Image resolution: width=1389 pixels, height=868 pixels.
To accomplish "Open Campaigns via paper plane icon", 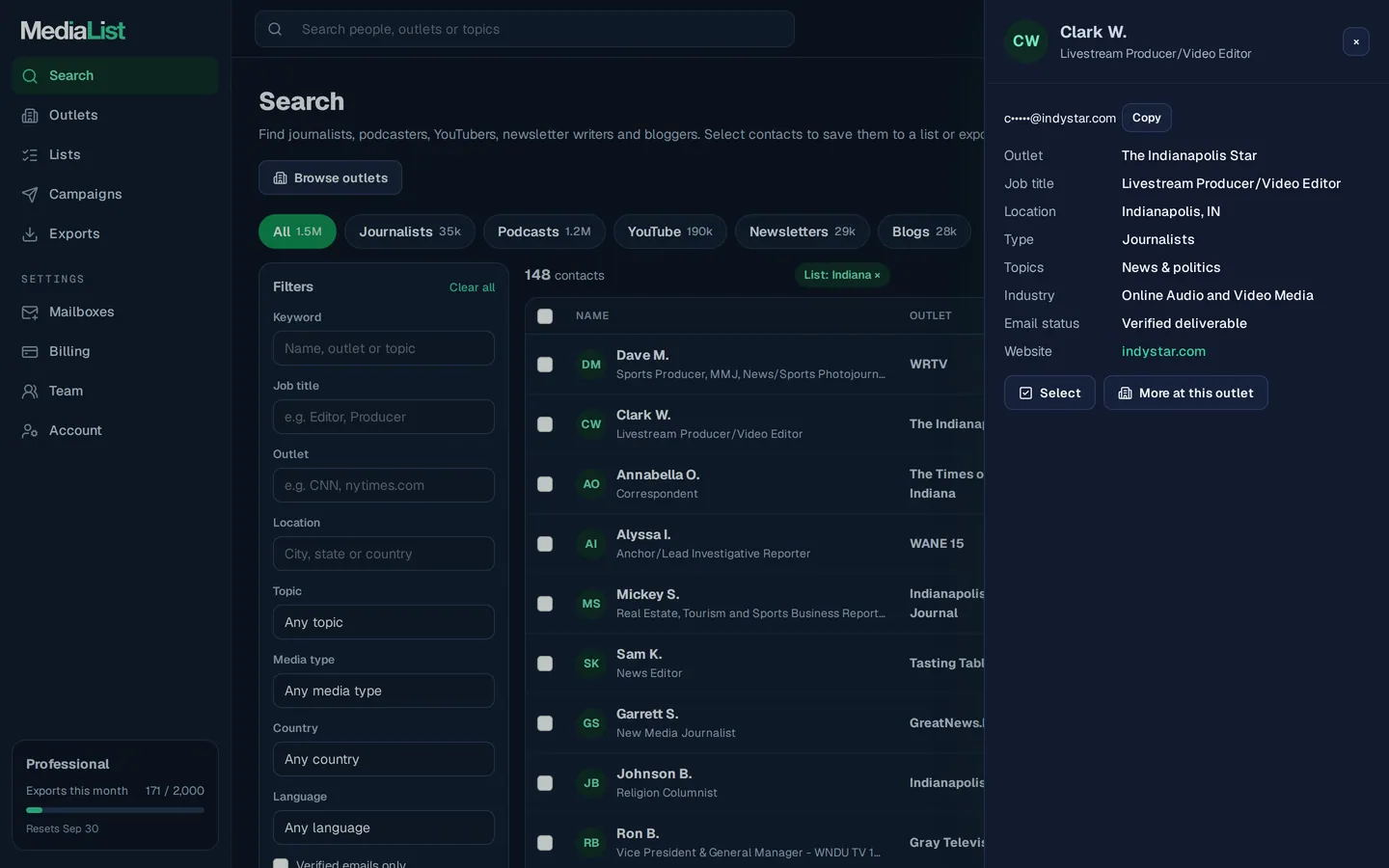I will [30, 195].
